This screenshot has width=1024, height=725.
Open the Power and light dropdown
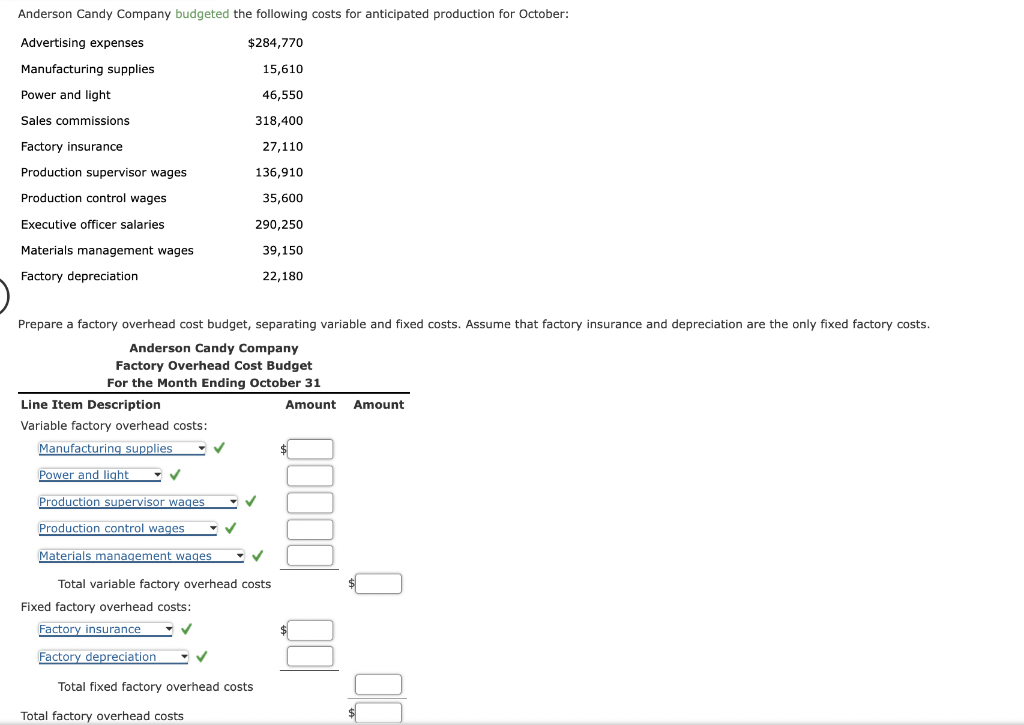[100, 475]
